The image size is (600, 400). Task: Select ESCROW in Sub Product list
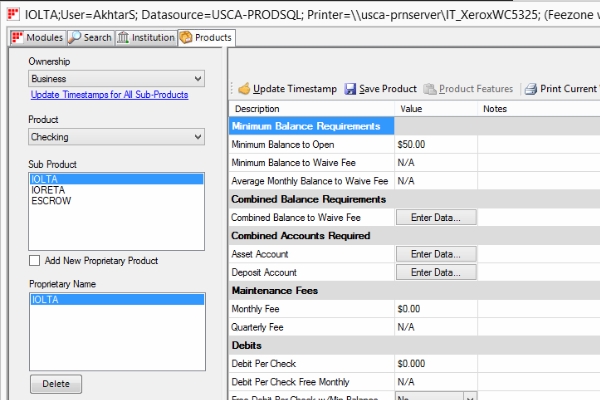pos(51,201)
